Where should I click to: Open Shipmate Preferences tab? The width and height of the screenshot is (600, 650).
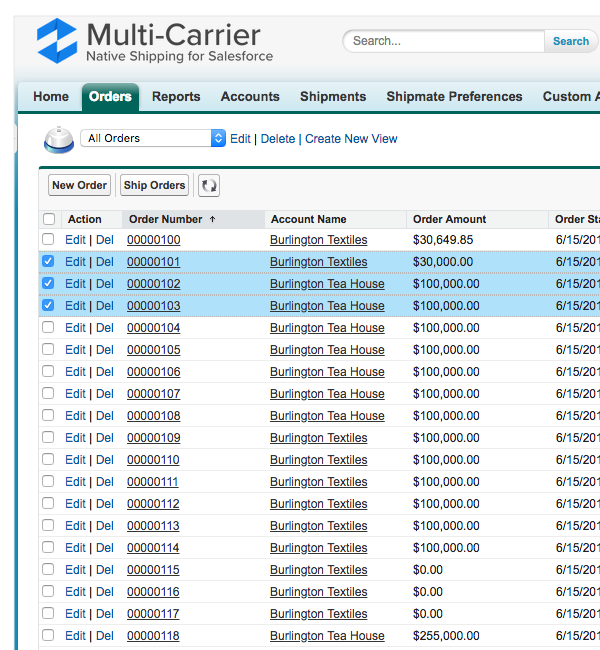coord(454,97)
